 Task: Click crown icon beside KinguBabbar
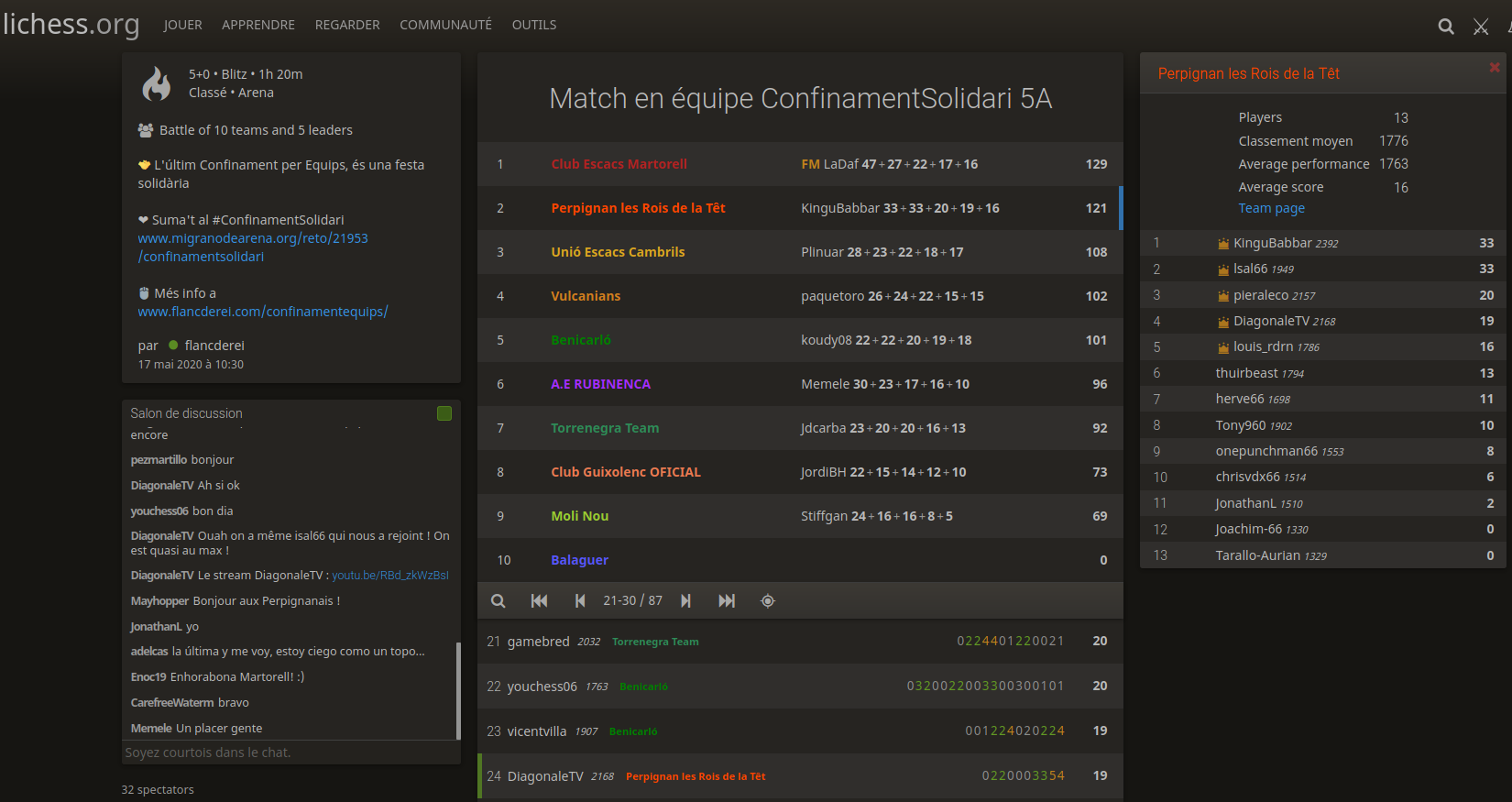tap(1223, 244)
